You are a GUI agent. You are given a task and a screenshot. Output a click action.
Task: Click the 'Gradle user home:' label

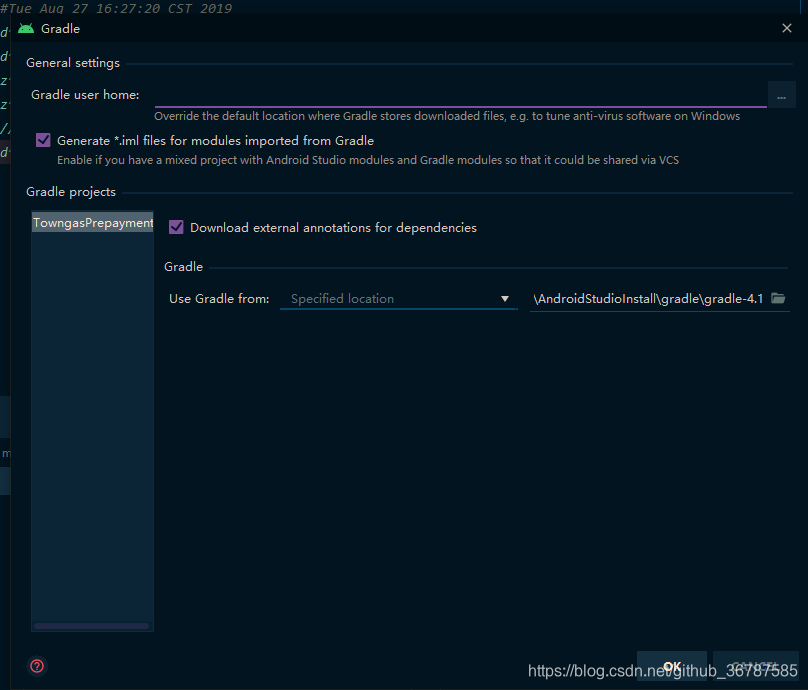[x=85, y=95]
